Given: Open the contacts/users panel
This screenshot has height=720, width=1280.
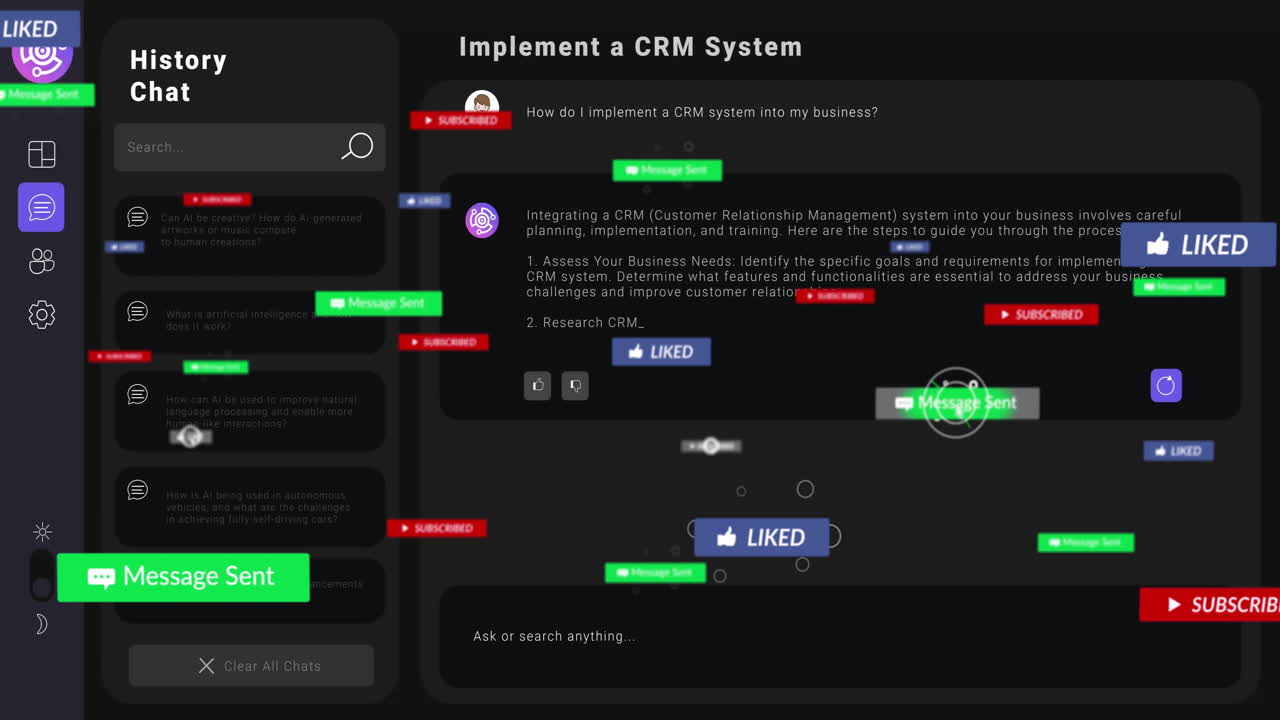Looking at the screenshot, I should (41, 261).
